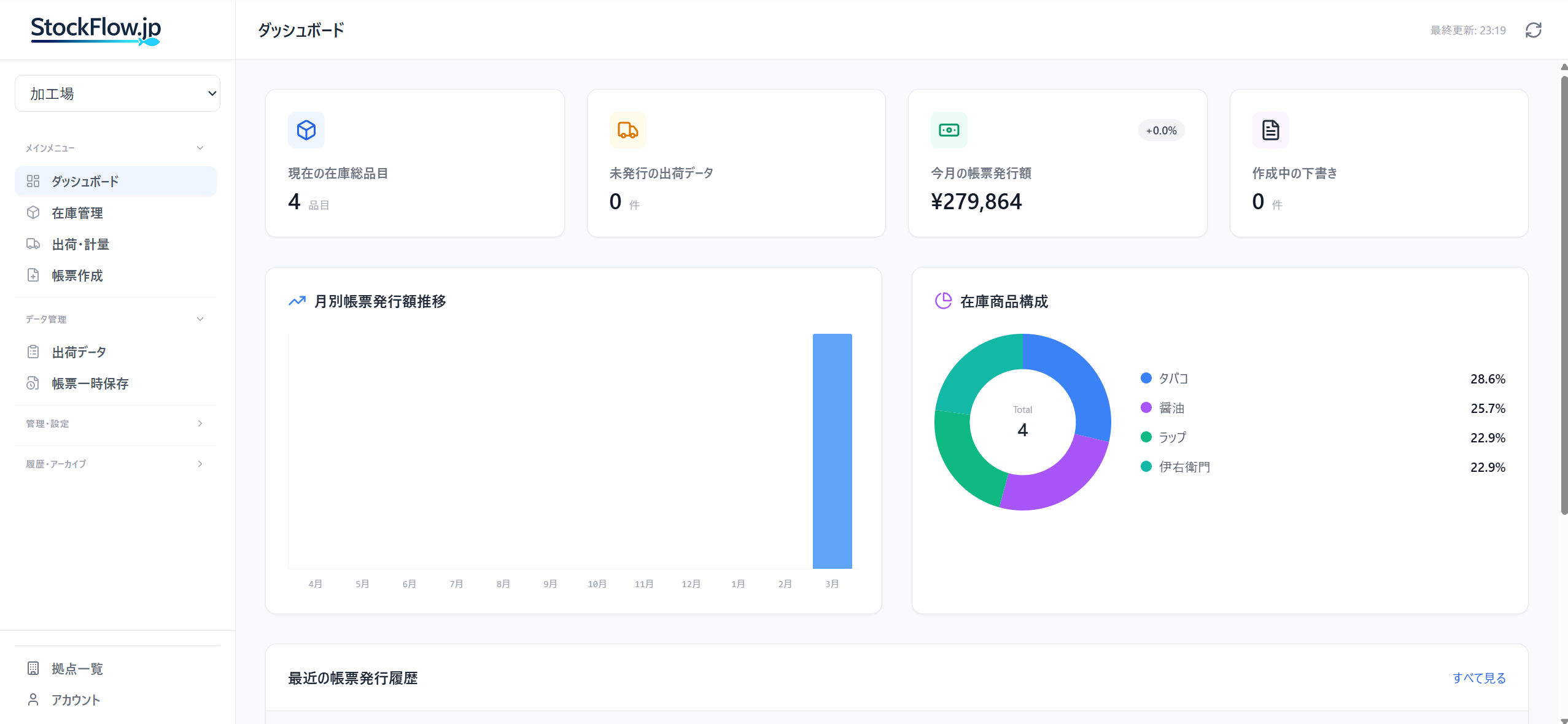The image size is (1568, 724).
Task: Collapse the メインメニュー section
Action: pyautogui.click(x=199, y=148)
